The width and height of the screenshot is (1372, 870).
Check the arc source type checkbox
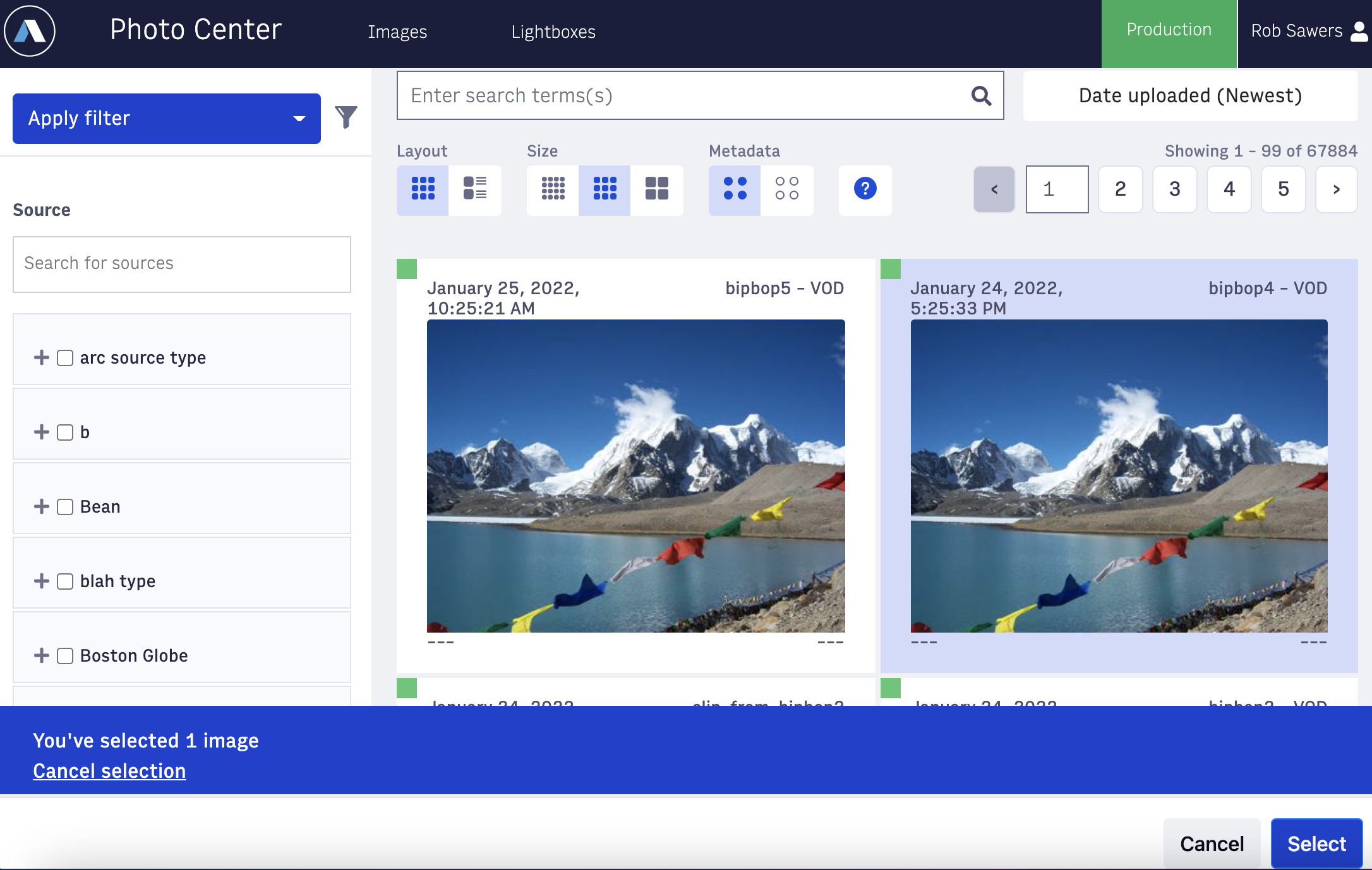click(x=65, y=358)
